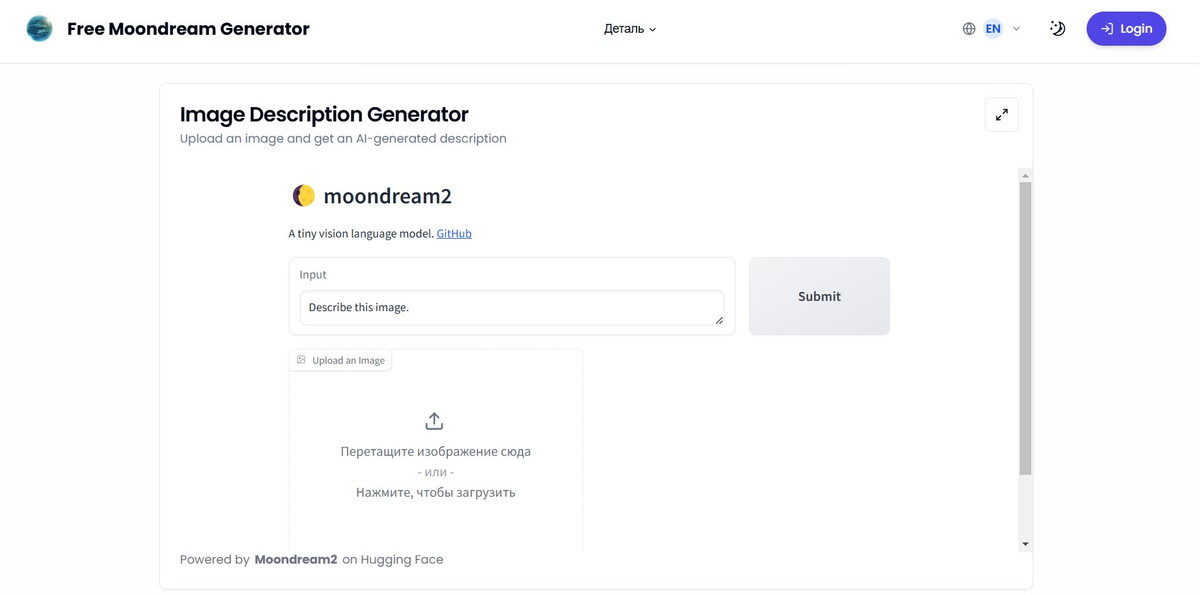Open the EN language selector
This screenshot has height=595, width=1200.
coord(993,29)
